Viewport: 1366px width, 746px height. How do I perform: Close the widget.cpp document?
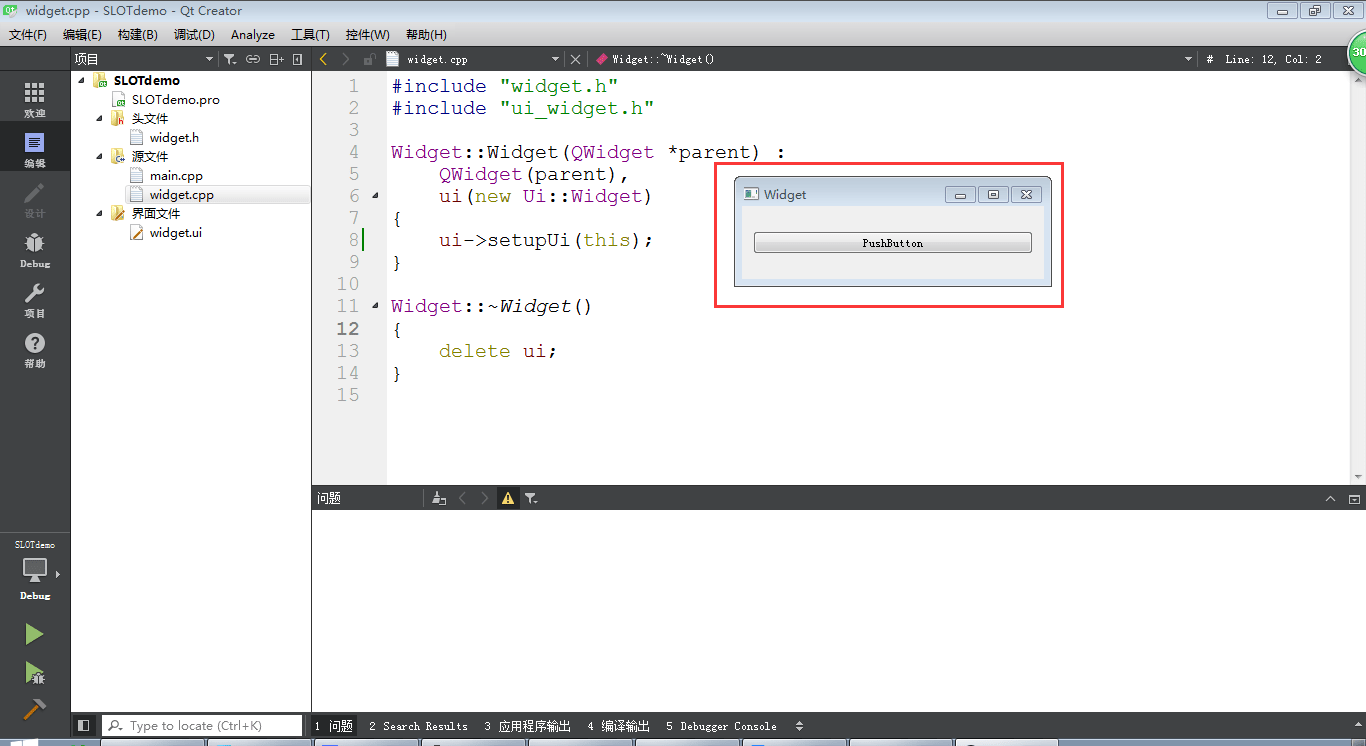(575, 59)
